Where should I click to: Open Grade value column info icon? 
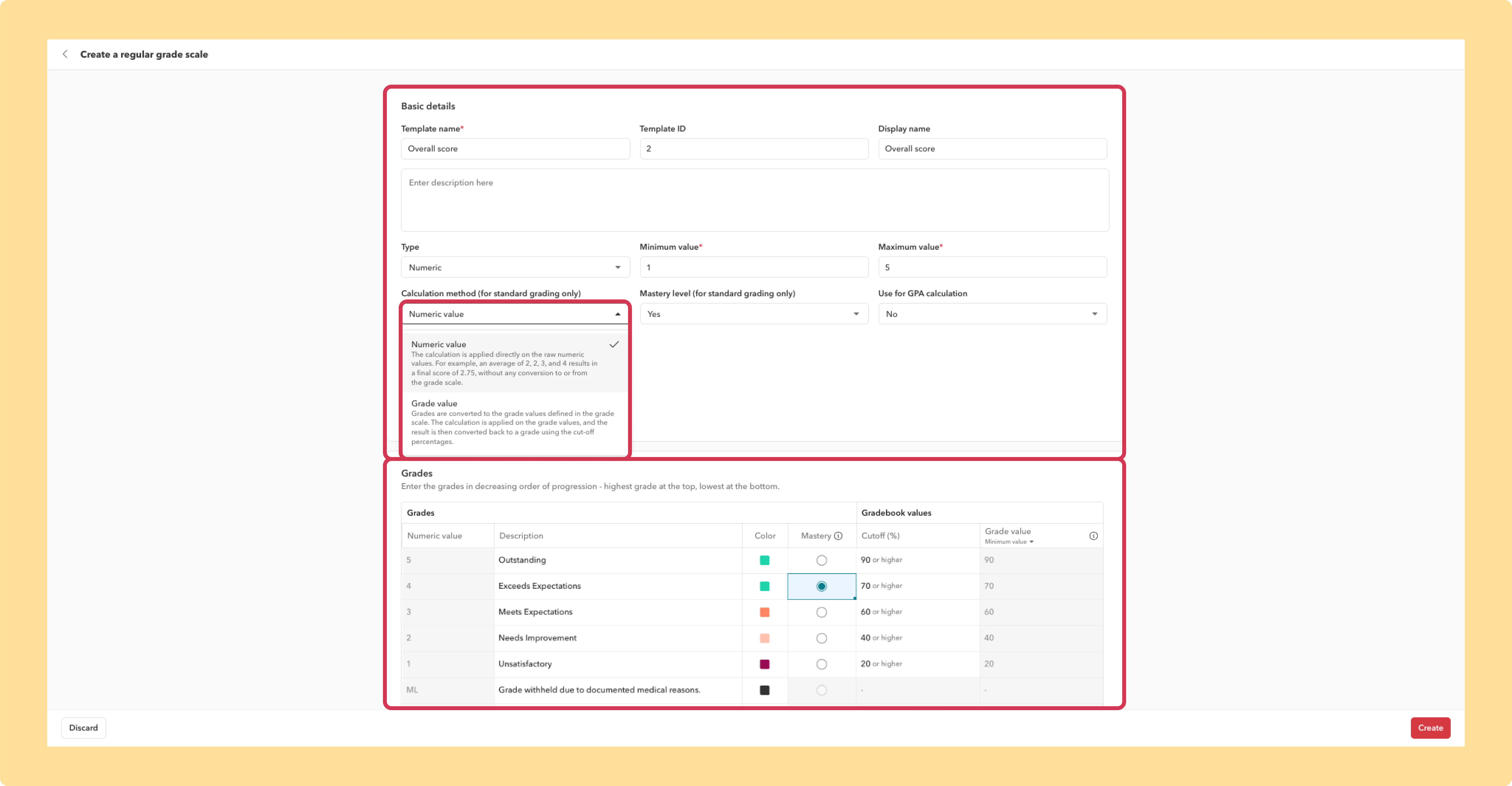point(1093,536)
